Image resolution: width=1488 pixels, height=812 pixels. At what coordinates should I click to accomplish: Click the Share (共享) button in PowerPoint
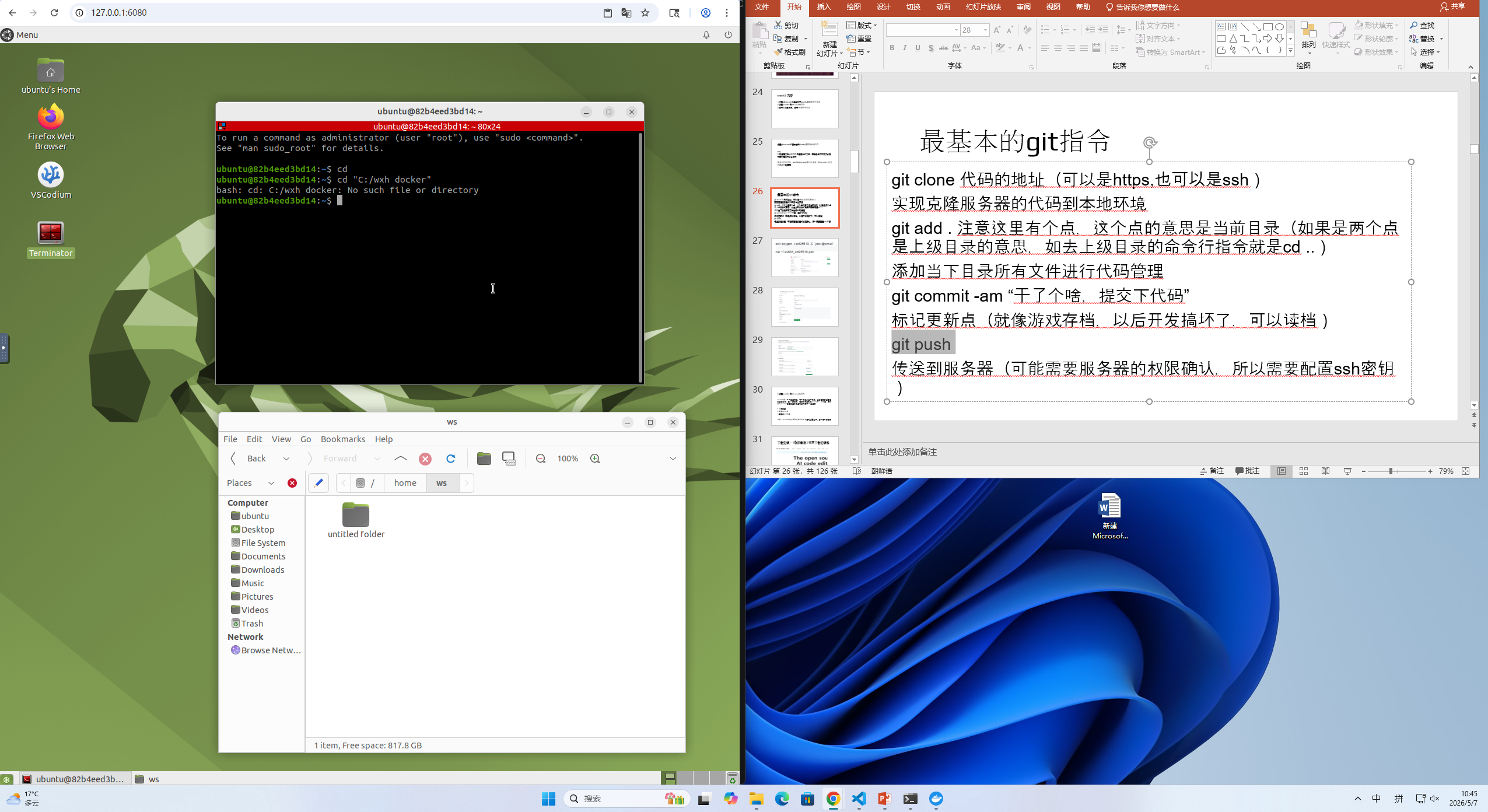(x=1453, y=7)
